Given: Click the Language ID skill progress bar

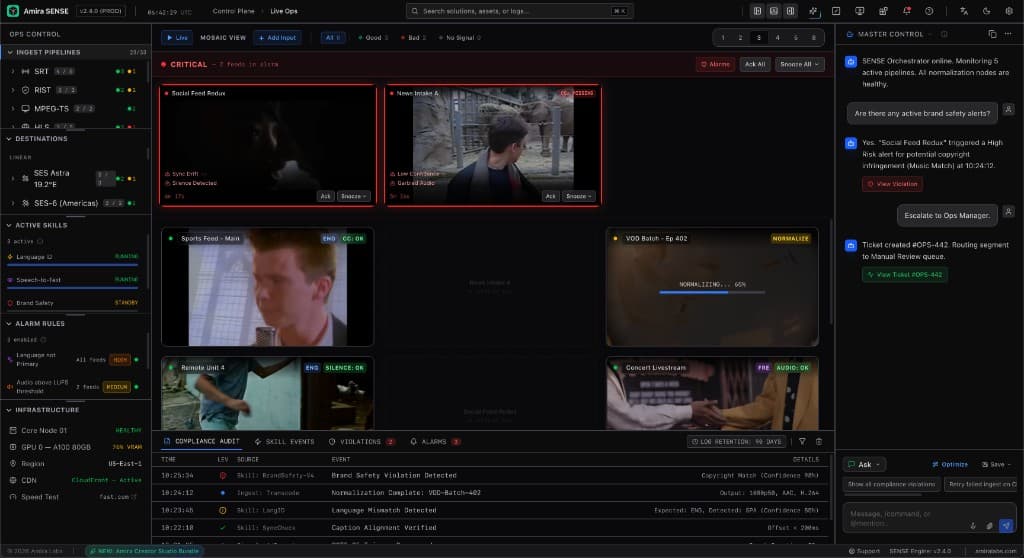Looking at the screenshot, I should pos(72,265).
